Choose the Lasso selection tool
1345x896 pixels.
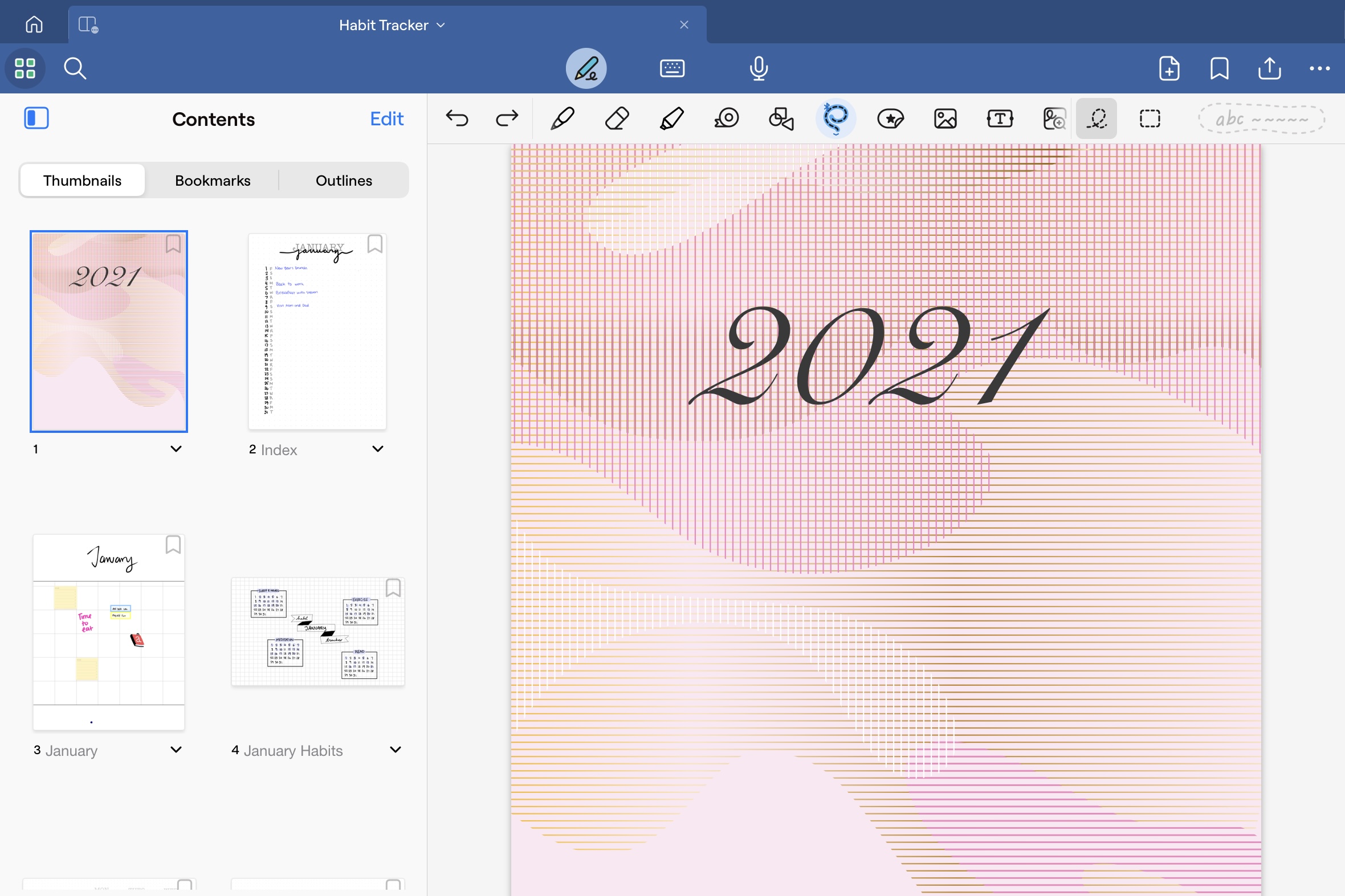pos(835,119)
